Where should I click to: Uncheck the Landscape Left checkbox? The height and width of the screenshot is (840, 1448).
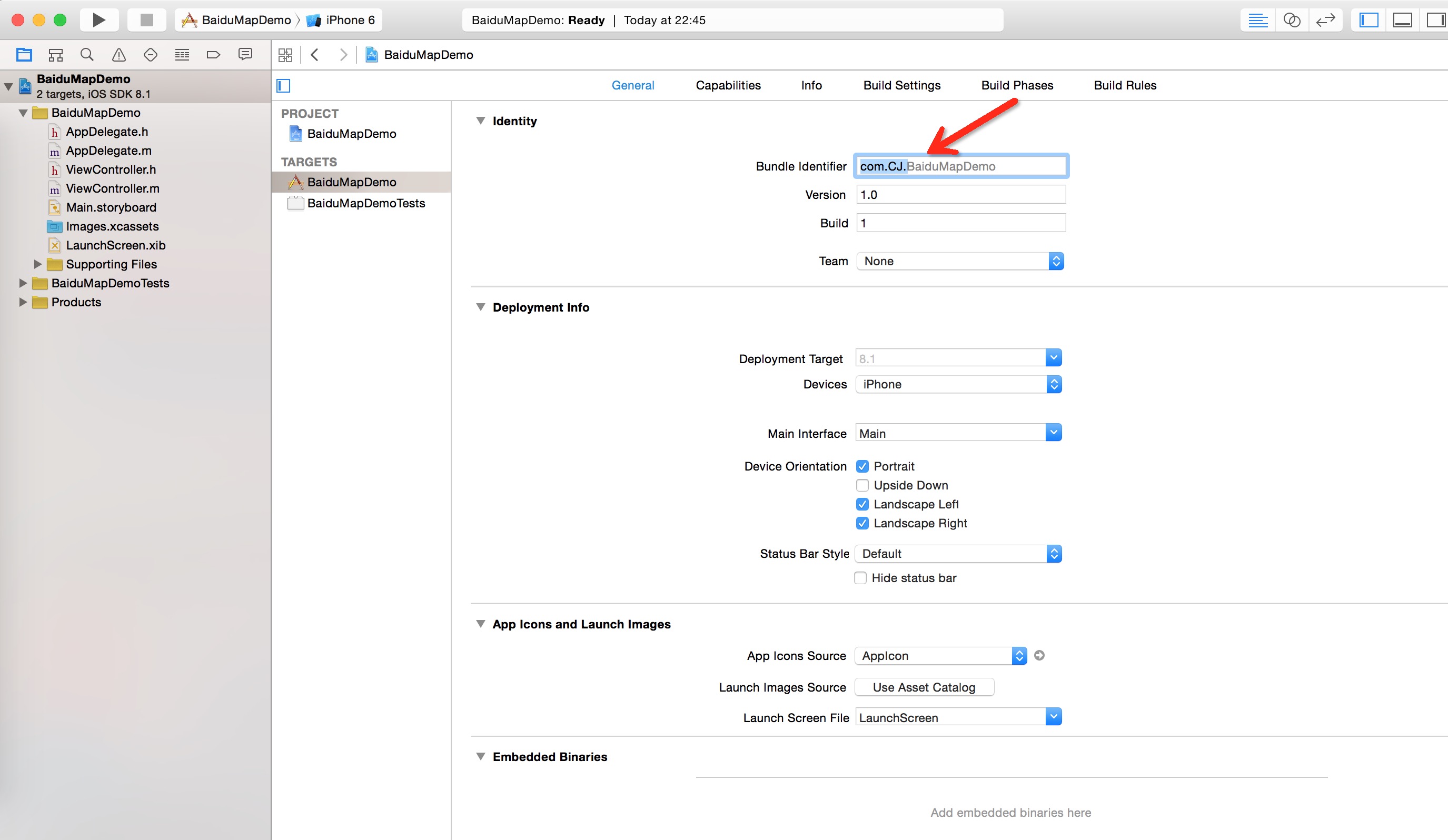(x=862, y=504)
